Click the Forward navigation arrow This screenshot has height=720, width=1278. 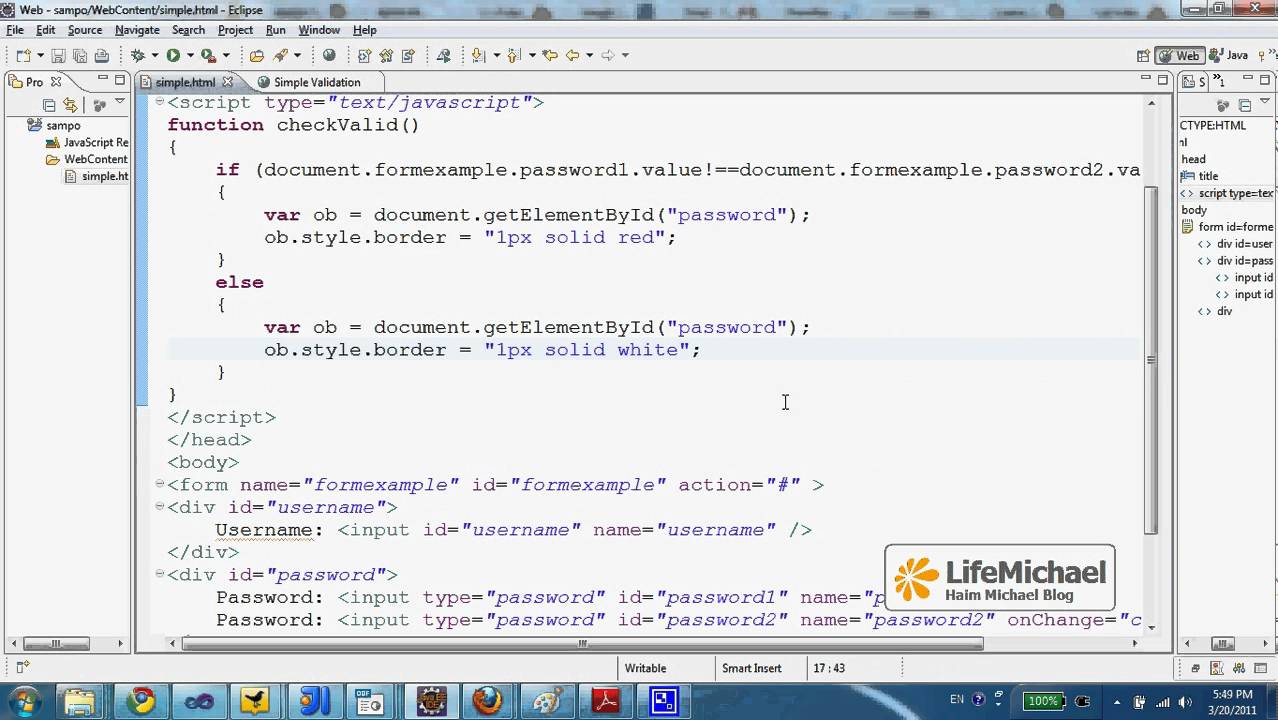(x=607, y=56)
